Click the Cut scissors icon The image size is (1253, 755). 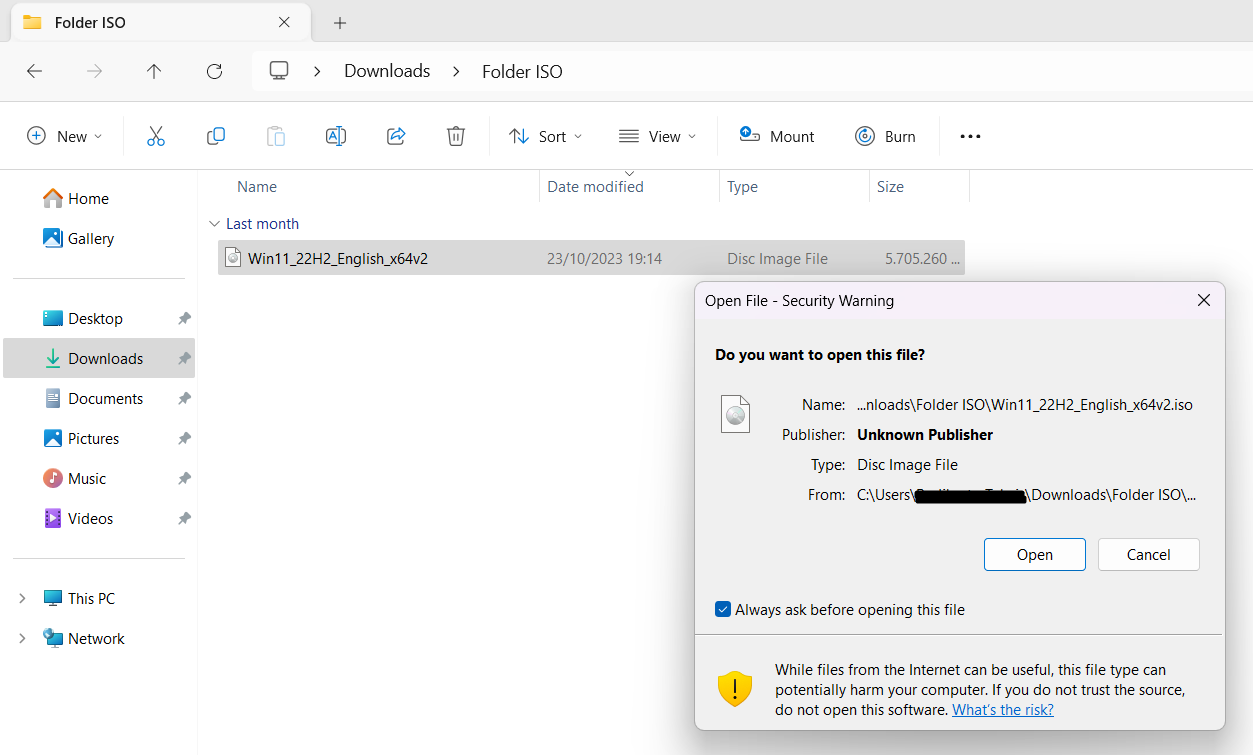tap(155, 136)
